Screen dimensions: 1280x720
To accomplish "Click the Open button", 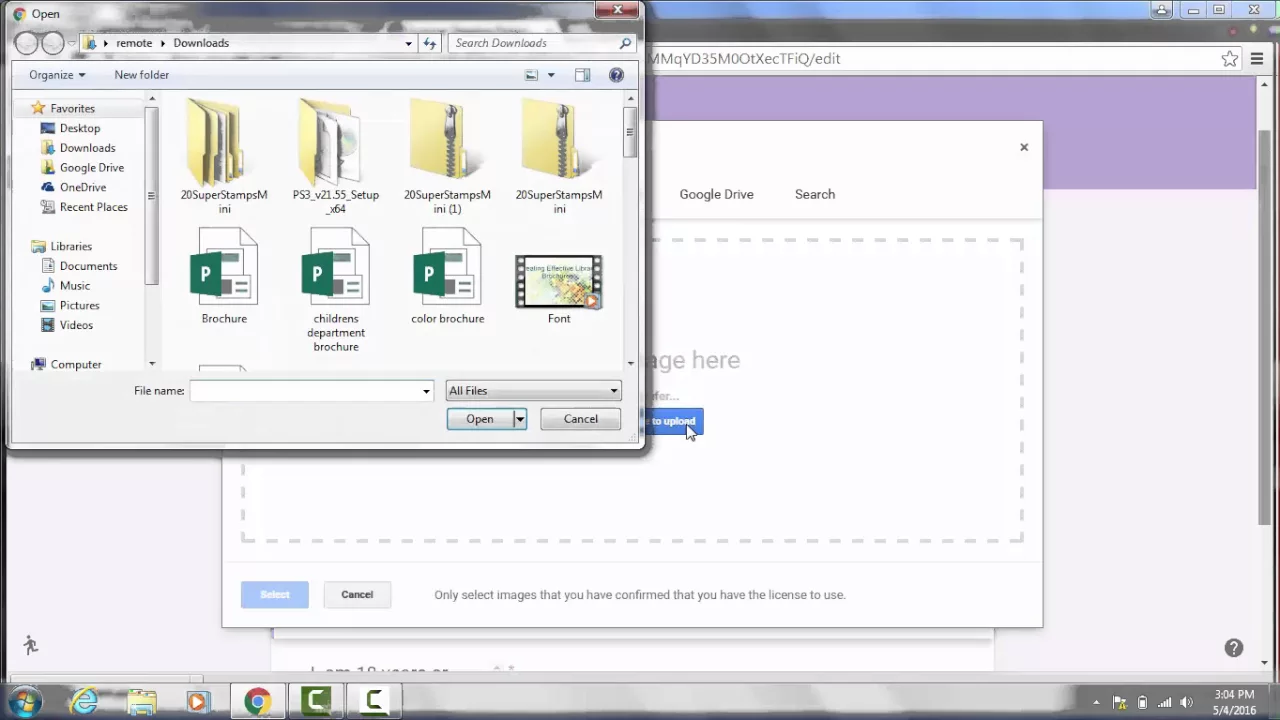I will (x=480, y=419).
